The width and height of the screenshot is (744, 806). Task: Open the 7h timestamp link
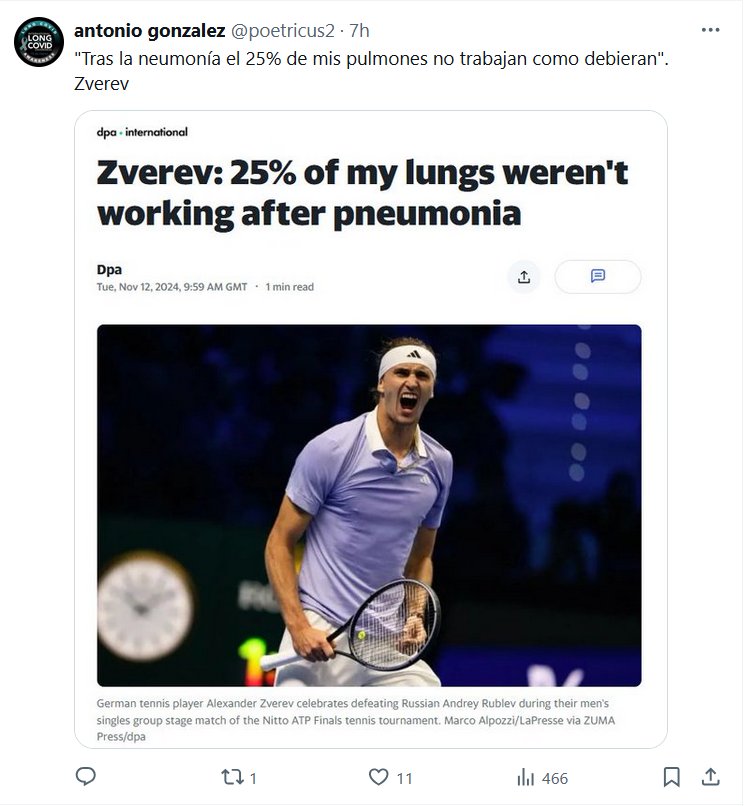coord(359,31)
